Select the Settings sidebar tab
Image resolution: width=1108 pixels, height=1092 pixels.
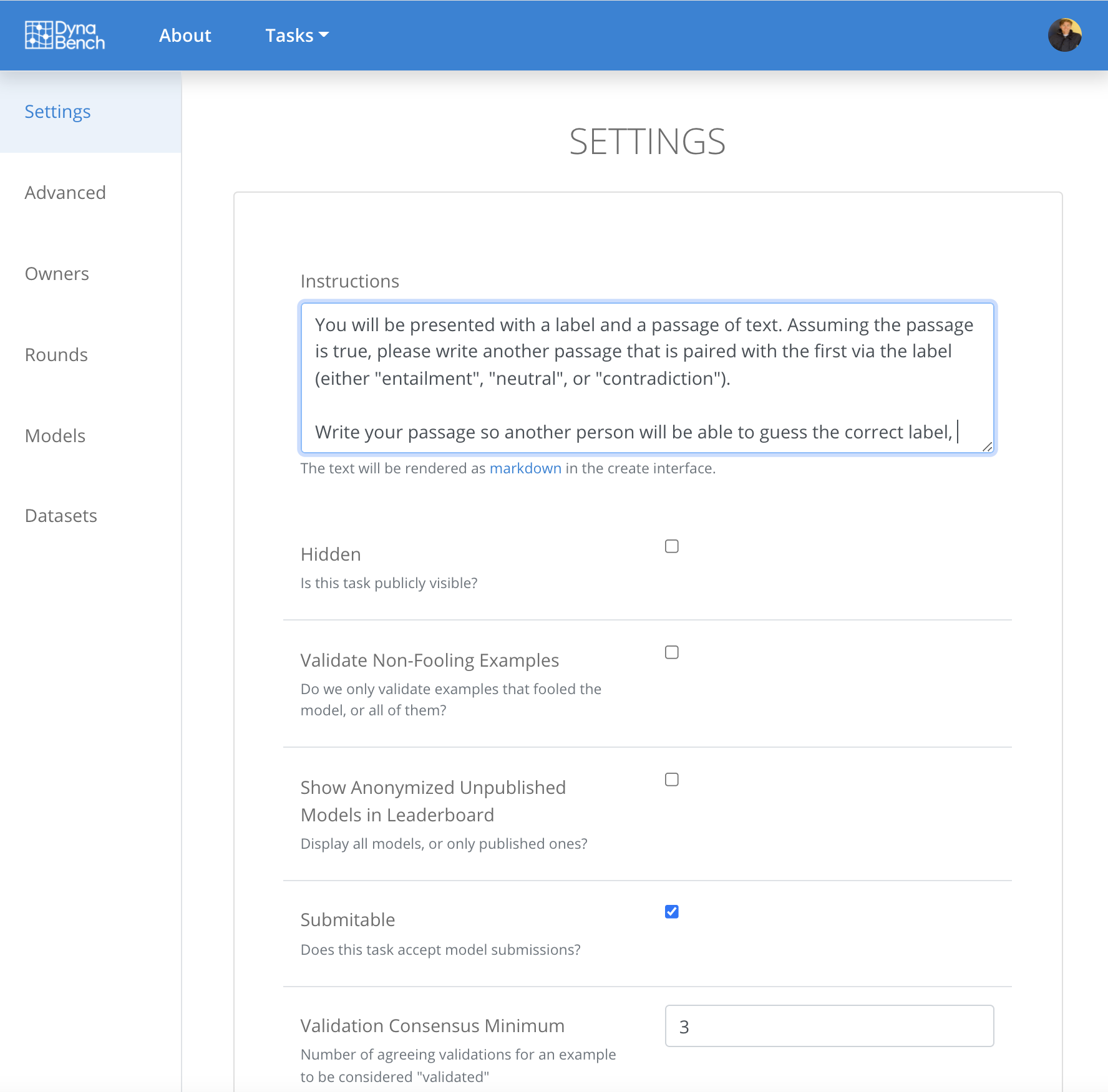click(x=57, y=112)
